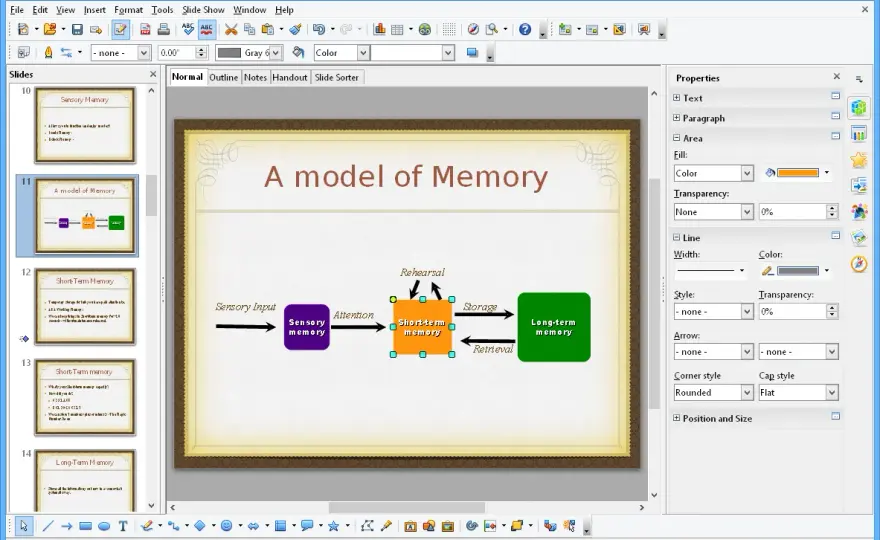
Task: Toggle the Shadow button
Action: point(472,53)
